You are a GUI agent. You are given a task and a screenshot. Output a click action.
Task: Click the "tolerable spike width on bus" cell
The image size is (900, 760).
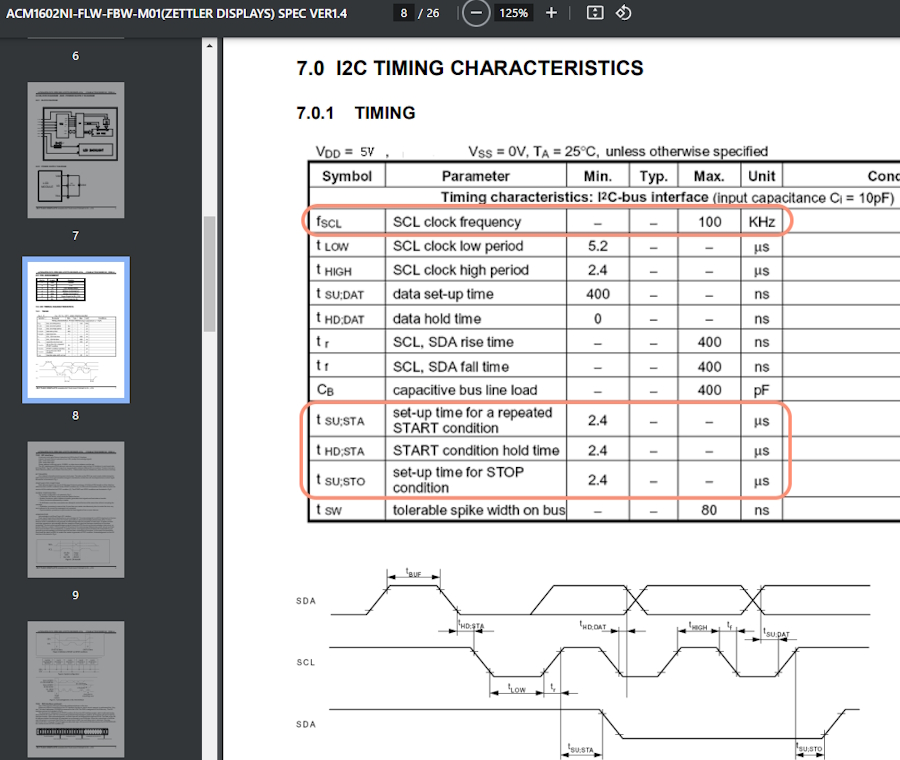point(479,510)
